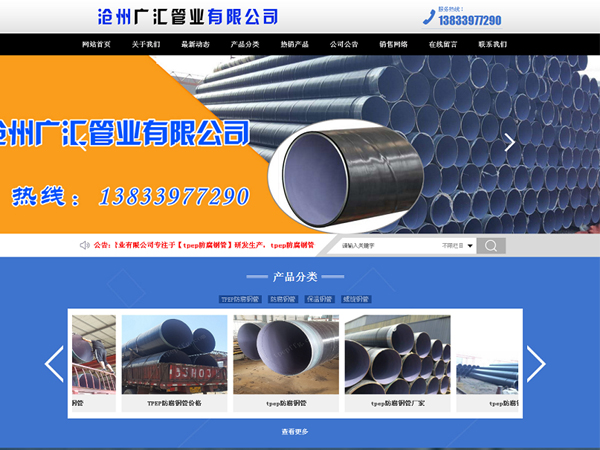Click the product carousel left arrow
Screen dimensions: 600x450
[x=54, y=363]
